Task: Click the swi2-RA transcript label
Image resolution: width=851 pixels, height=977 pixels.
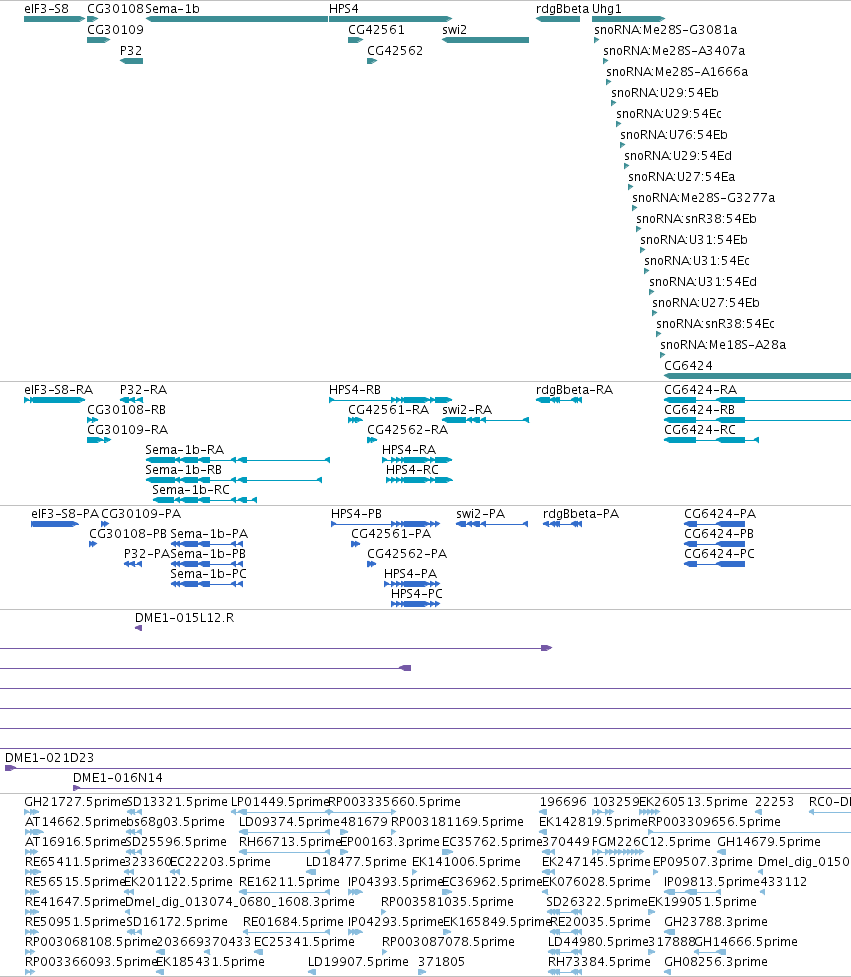Action: point(467,410)
